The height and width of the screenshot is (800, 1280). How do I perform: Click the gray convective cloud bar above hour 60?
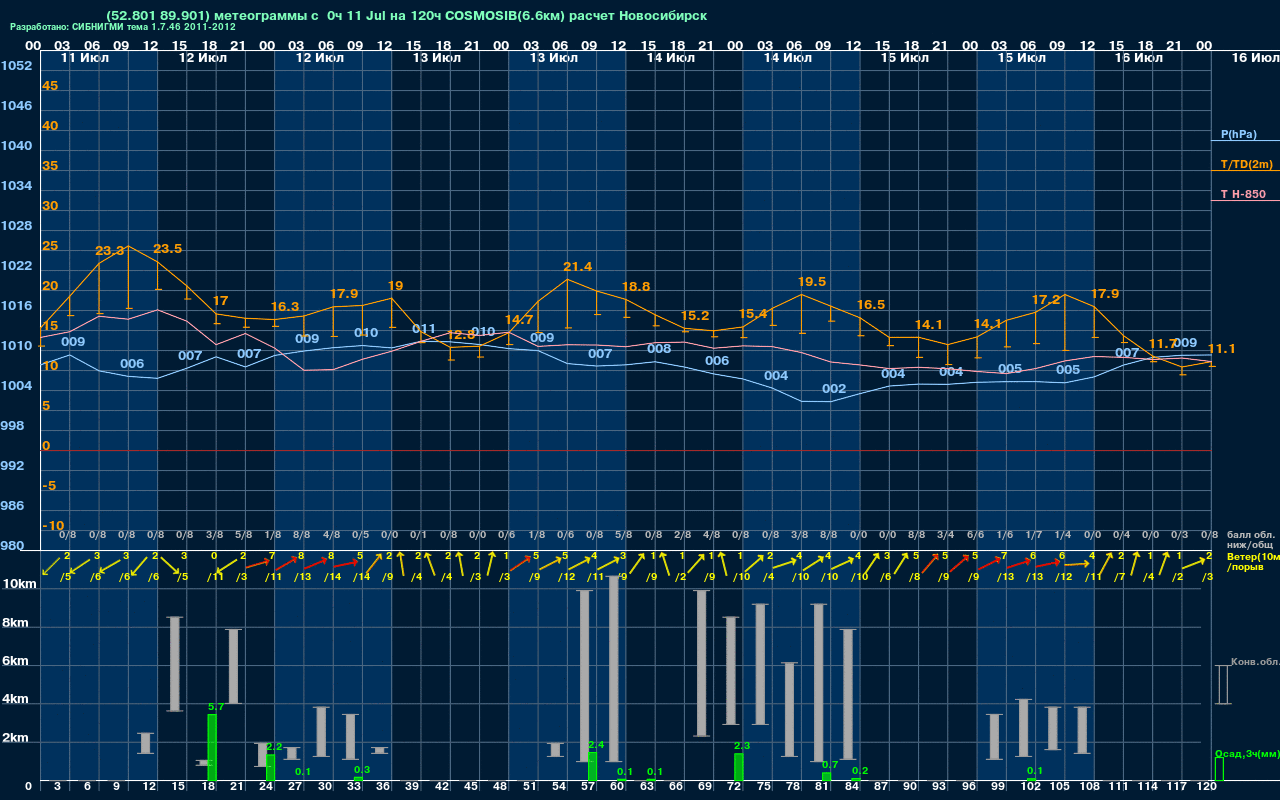coord(614,668)
